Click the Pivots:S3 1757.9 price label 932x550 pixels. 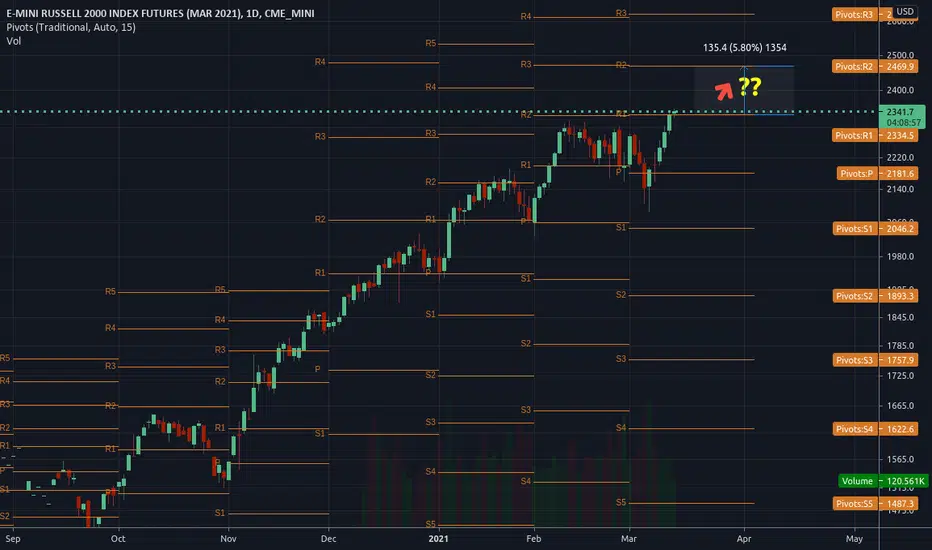[874, 360]
